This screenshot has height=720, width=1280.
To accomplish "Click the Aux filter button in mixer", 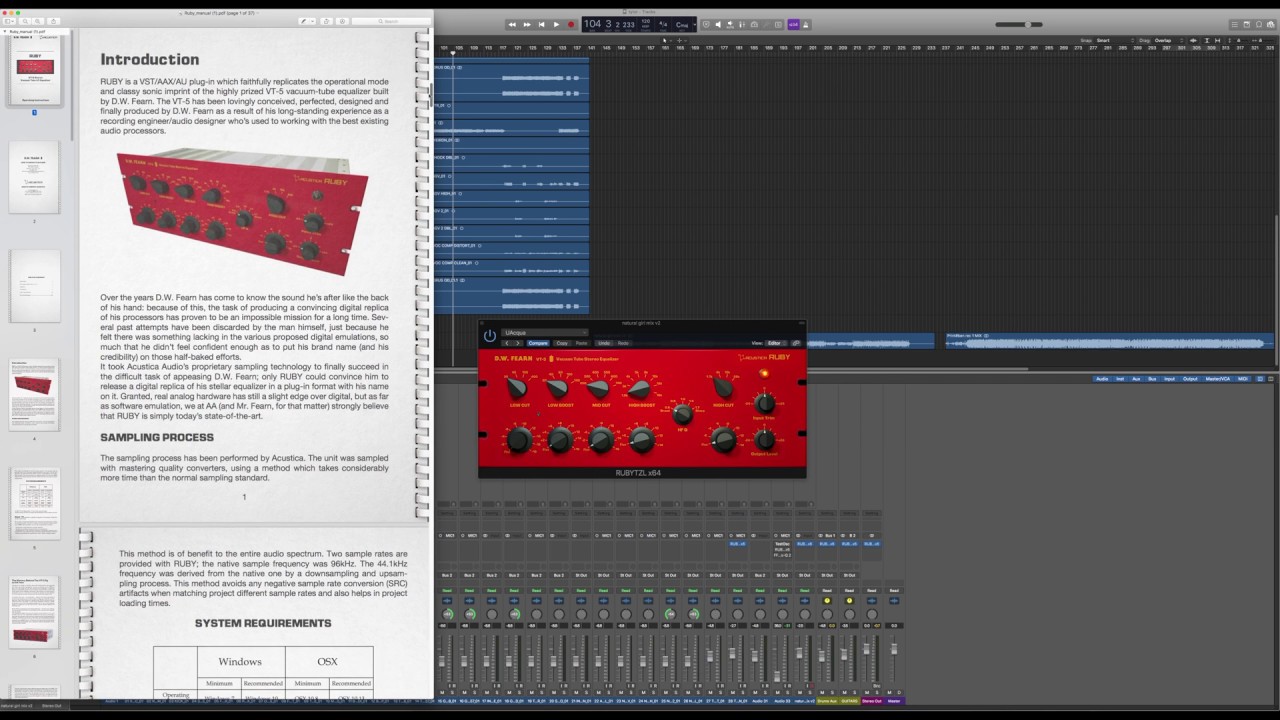I will coord(1136,379).
